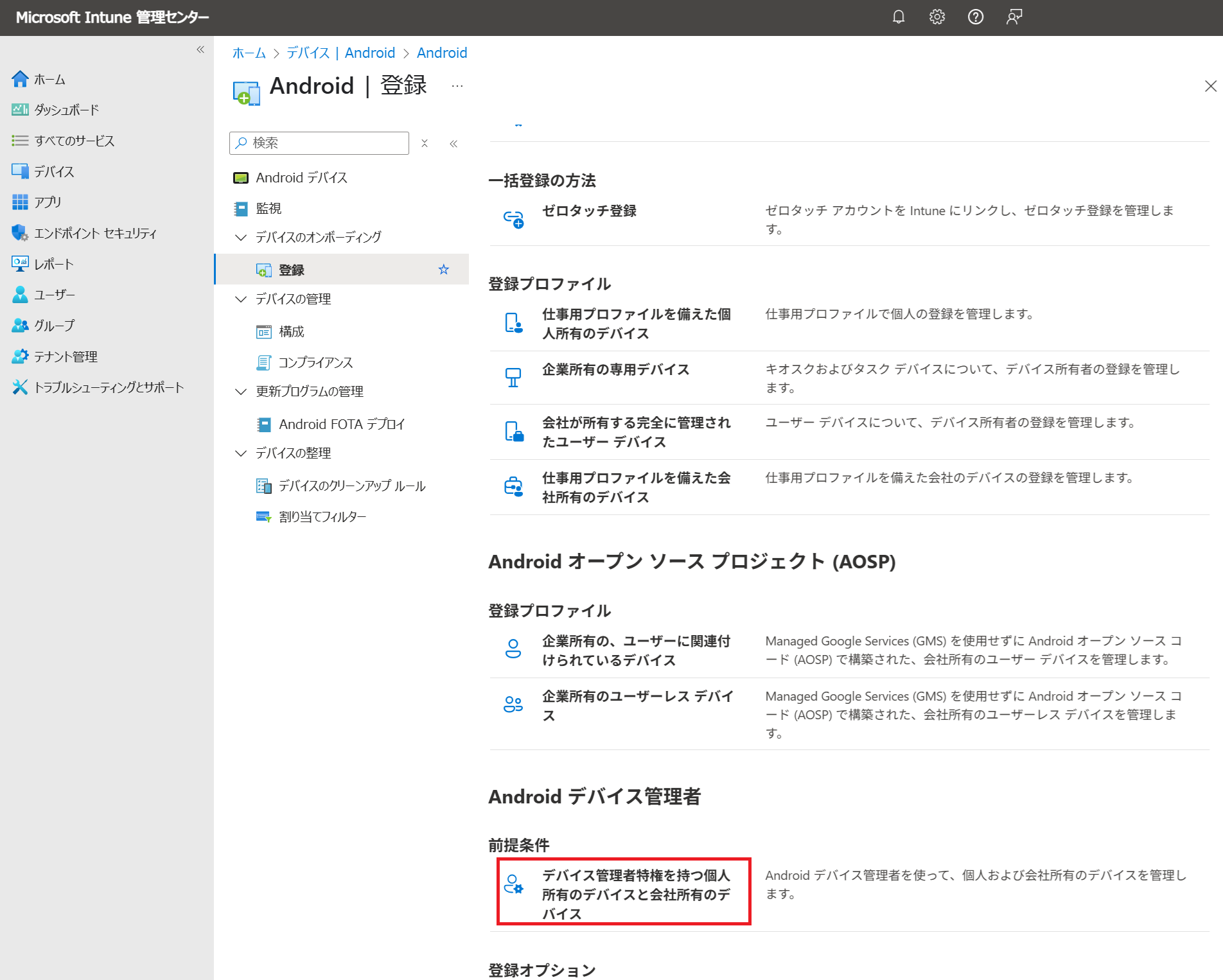Screen dimensions: 1223x980
Task: Open the notifications bell icon
Action: click(899, 17)
